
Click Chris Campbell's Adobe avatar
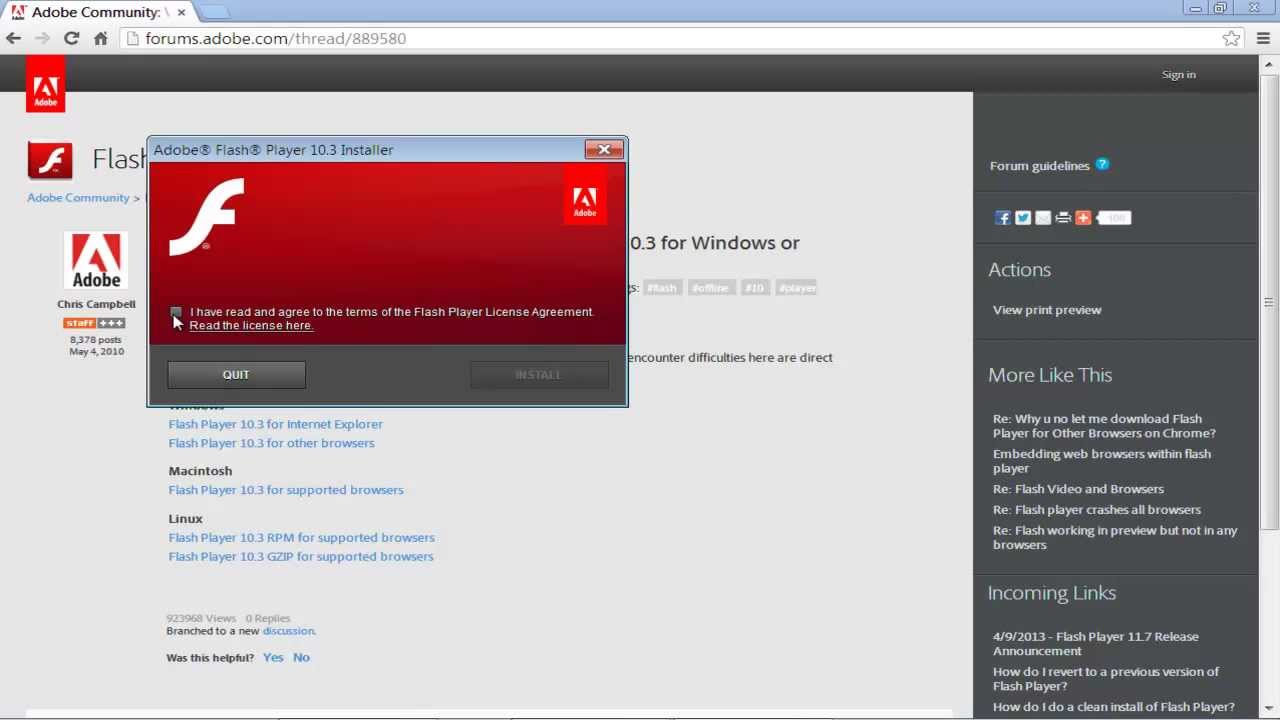click(x=96, y=261)
